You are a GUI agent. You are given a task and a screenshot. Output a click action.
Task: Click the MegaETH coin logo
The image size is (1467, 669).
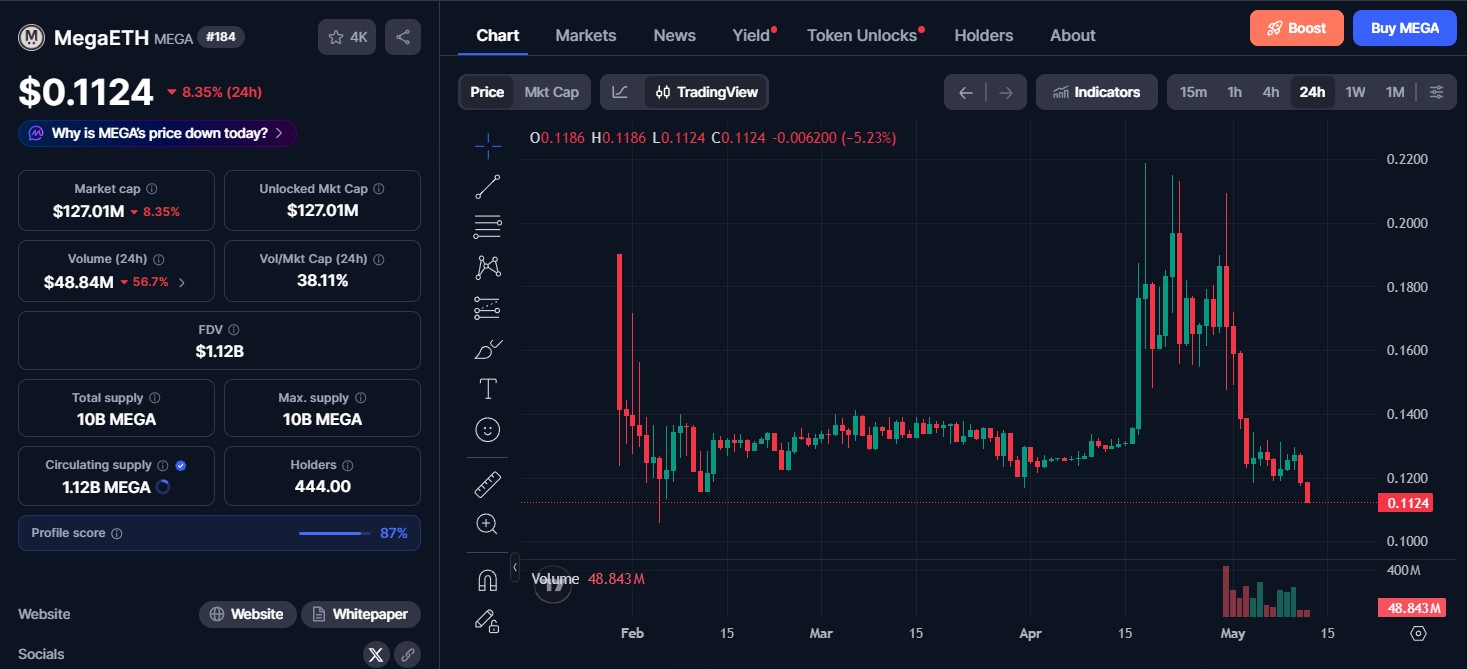pyautogui.click(x=32, y=38)
